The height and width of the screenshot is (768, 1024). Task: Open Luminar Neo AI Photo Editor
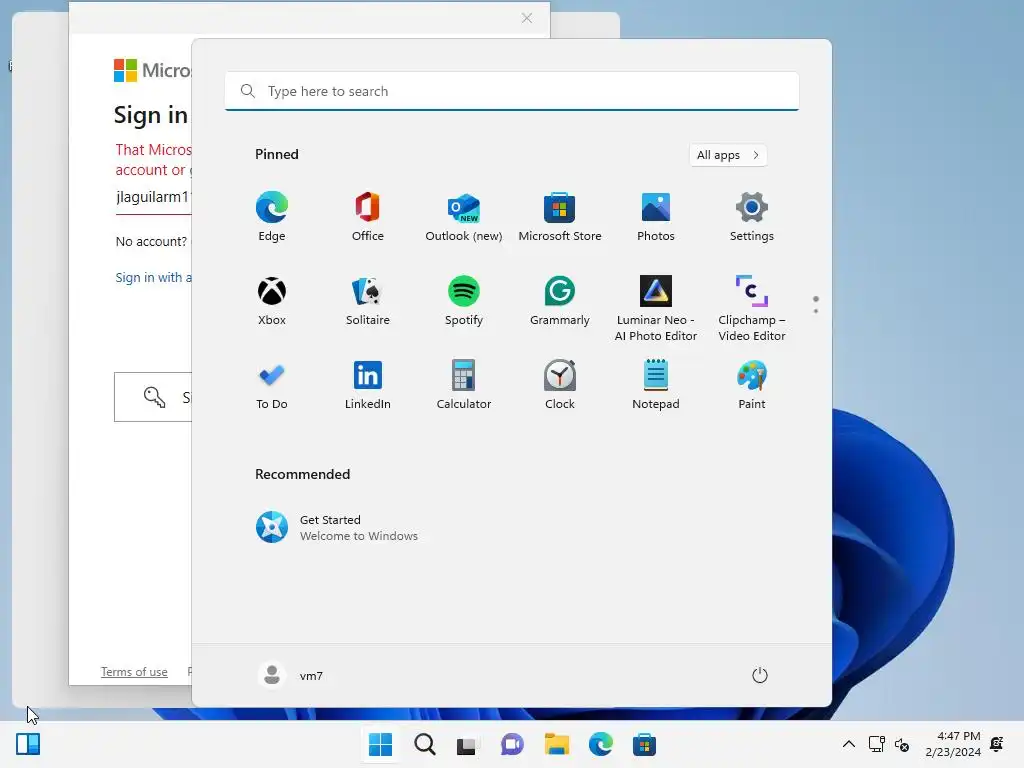pos(656,309)
